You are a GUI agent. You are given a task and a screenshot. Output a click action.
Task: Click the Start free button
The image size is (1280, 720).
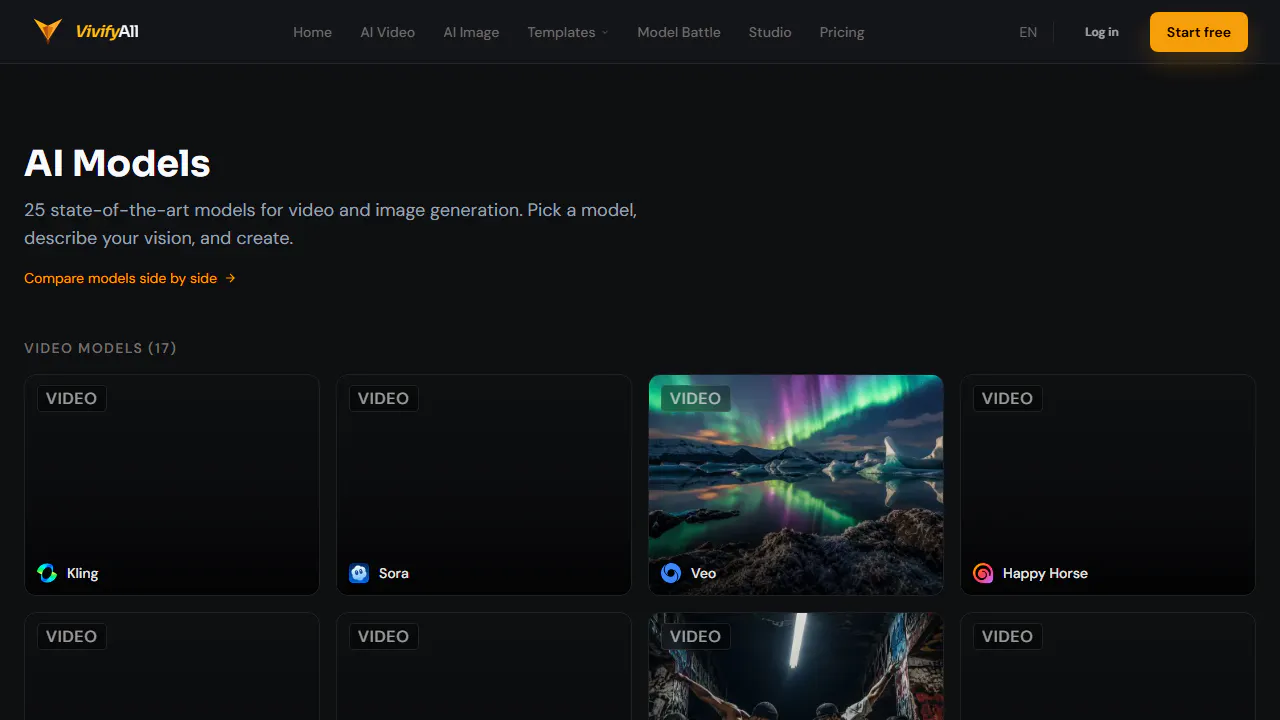click(1199, 32)
